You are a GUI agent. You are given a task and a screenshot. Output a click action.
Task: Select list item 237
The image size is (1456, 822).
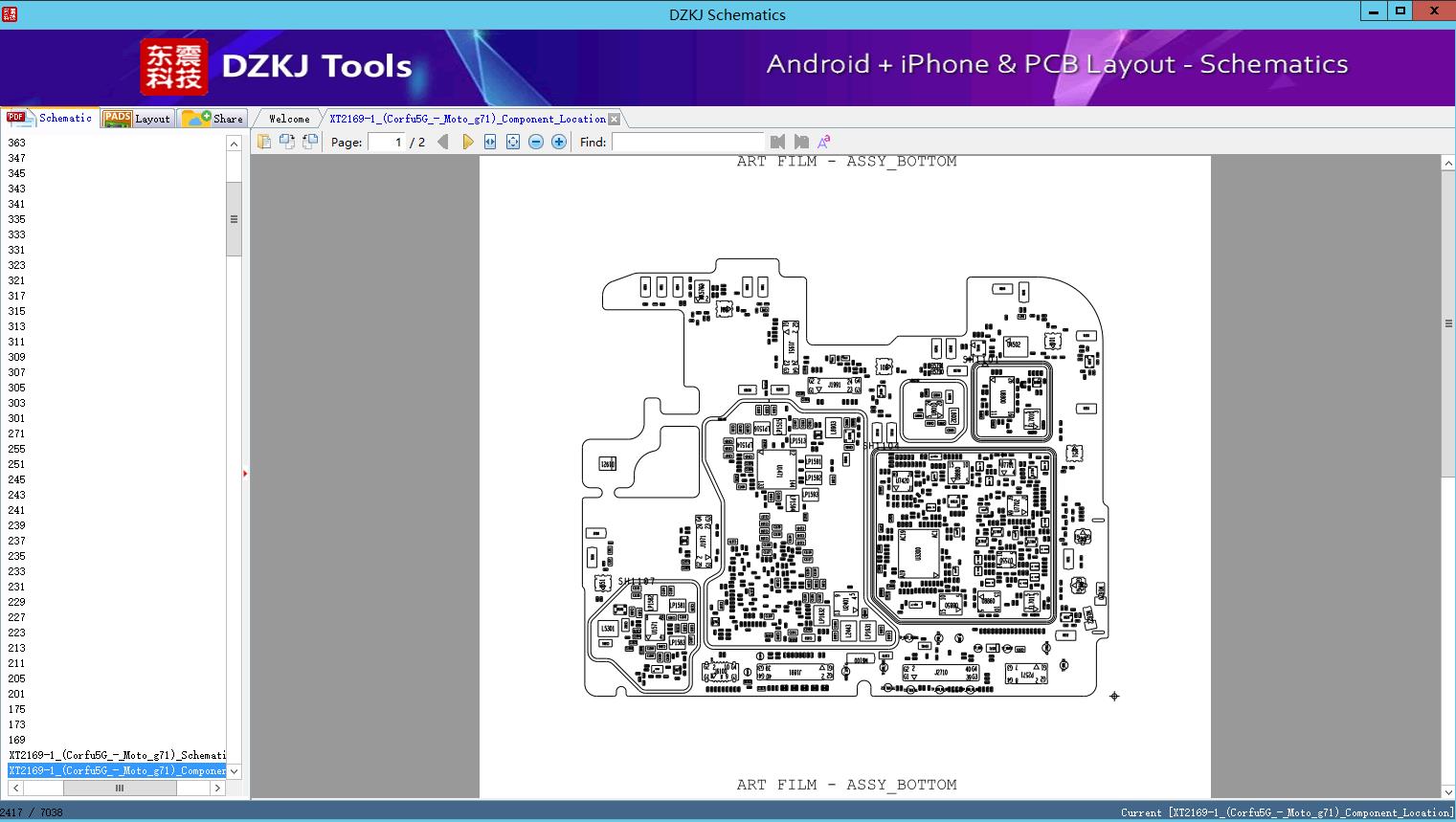tap(17, 541)
